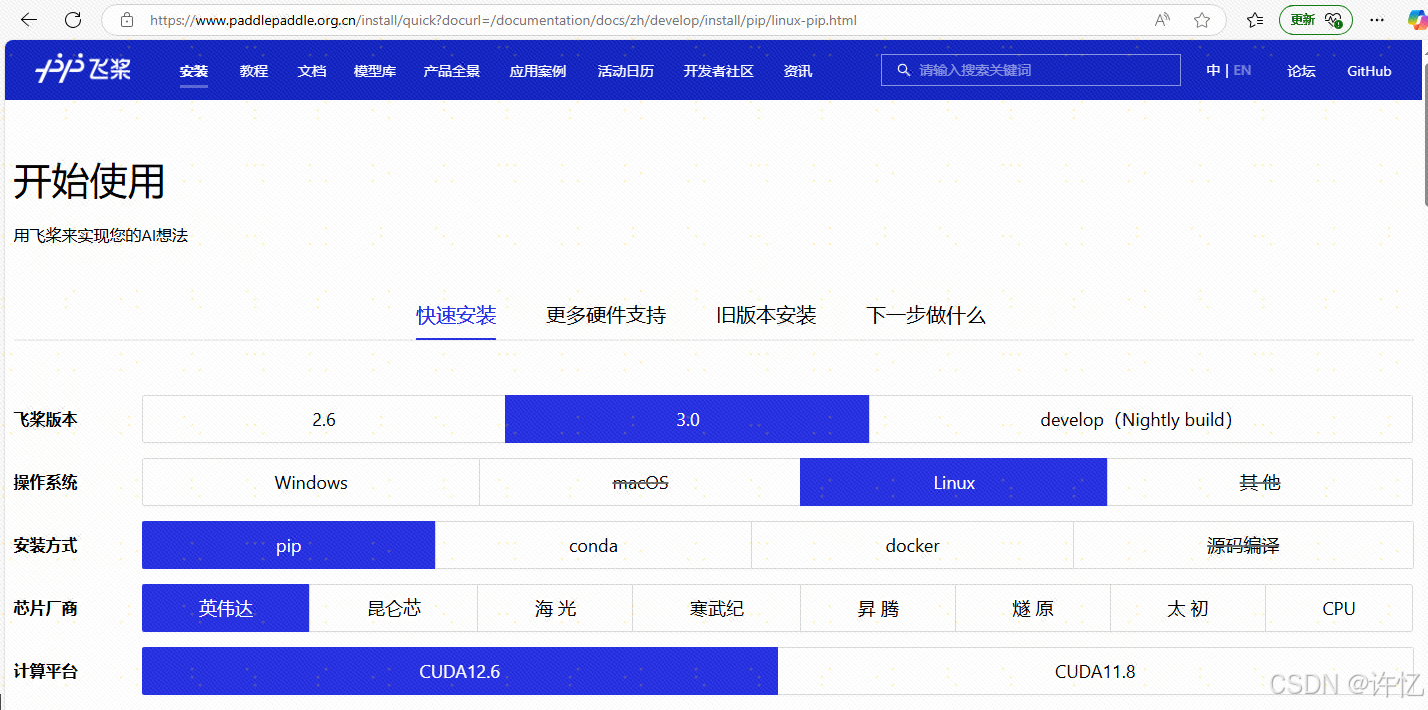Click the 芯片厂商 row label
This screenshot has width=1428, height=710.
pyautogui.click(x=46, y=609)
